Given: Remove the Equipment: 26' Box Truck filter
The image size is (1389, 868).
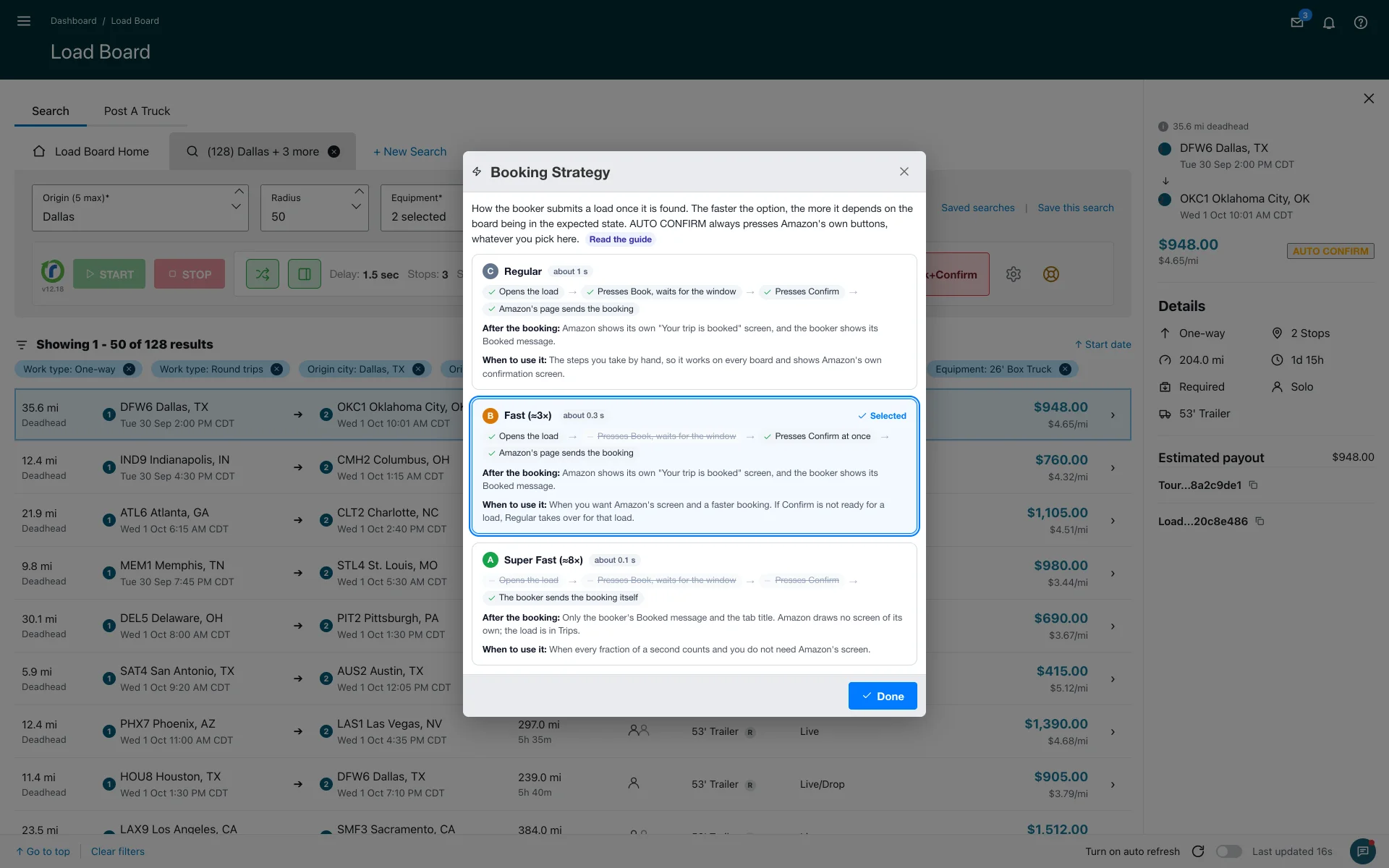Looking at the screenshot, I should point(1065,369).
